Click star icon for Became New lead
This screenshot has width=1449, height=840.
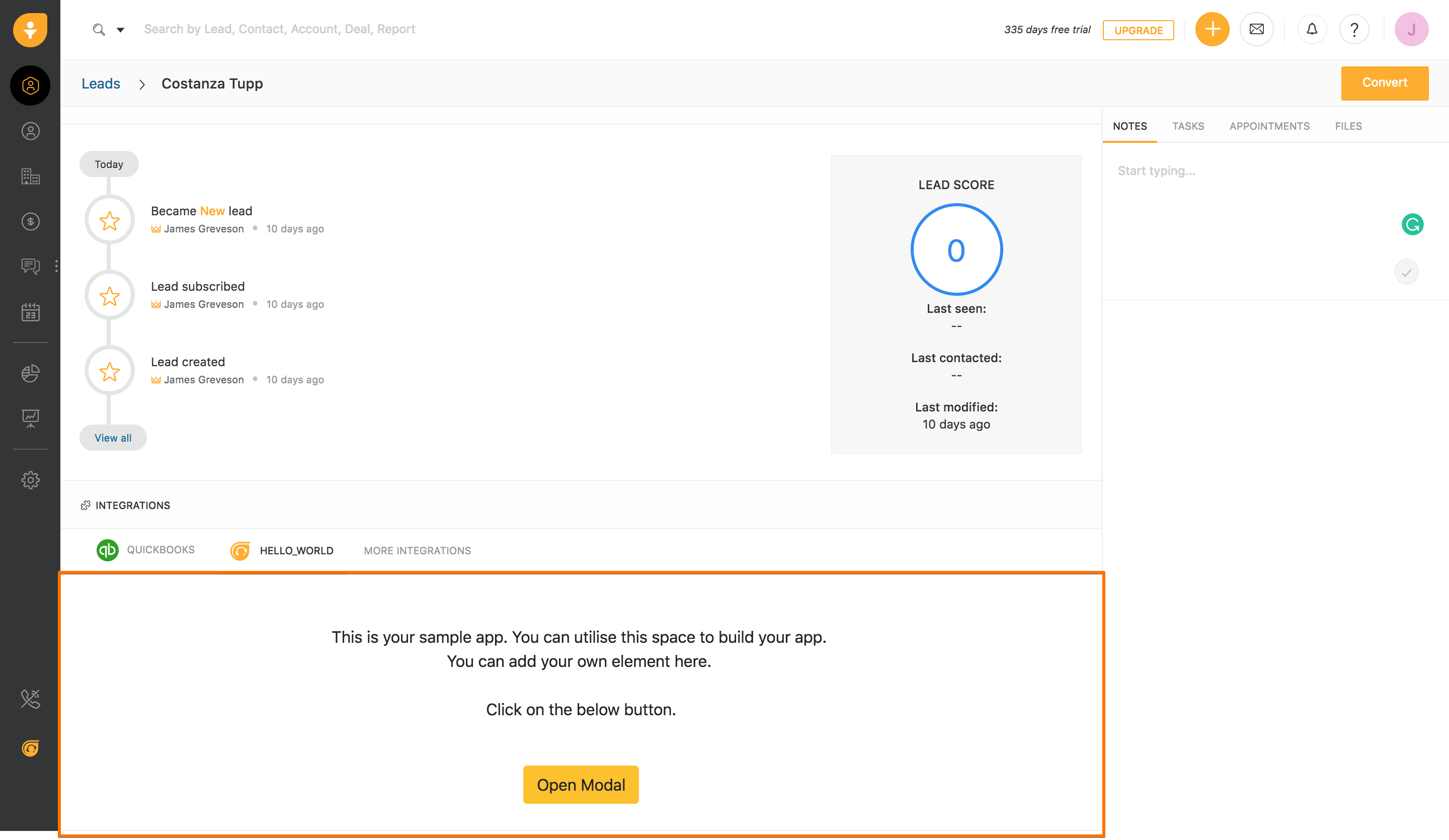coord(109,220)
